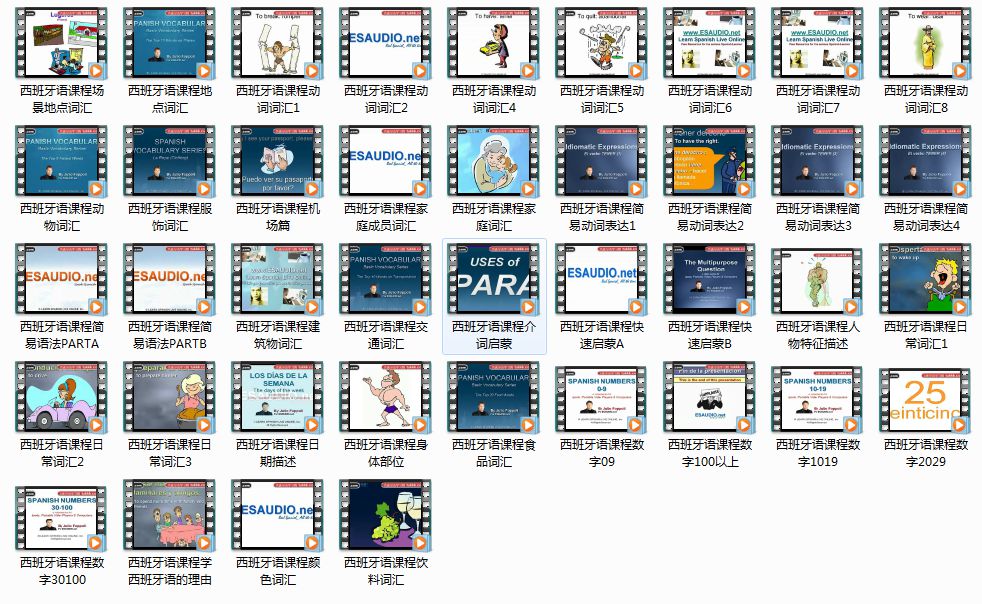
Task: Select the 西班牙语课程机场篇 video file
Action: pyautogui.click(x=278, y=163)
